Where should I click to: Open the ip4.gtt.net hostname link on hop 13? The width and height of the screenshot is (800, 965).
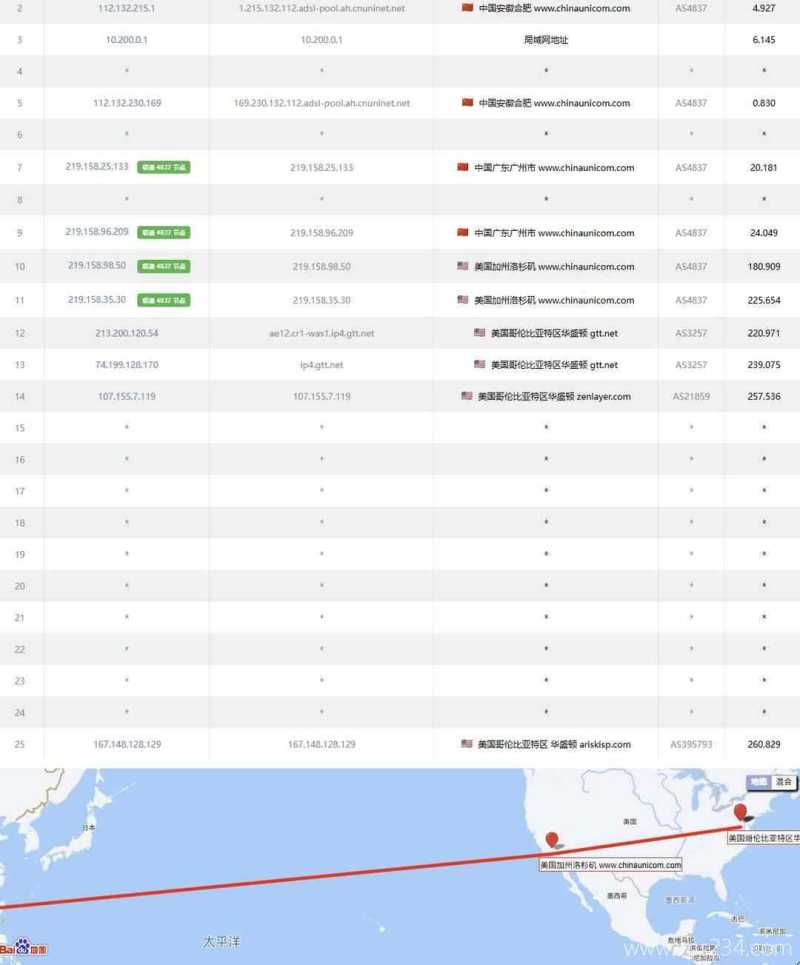point(321,364)
